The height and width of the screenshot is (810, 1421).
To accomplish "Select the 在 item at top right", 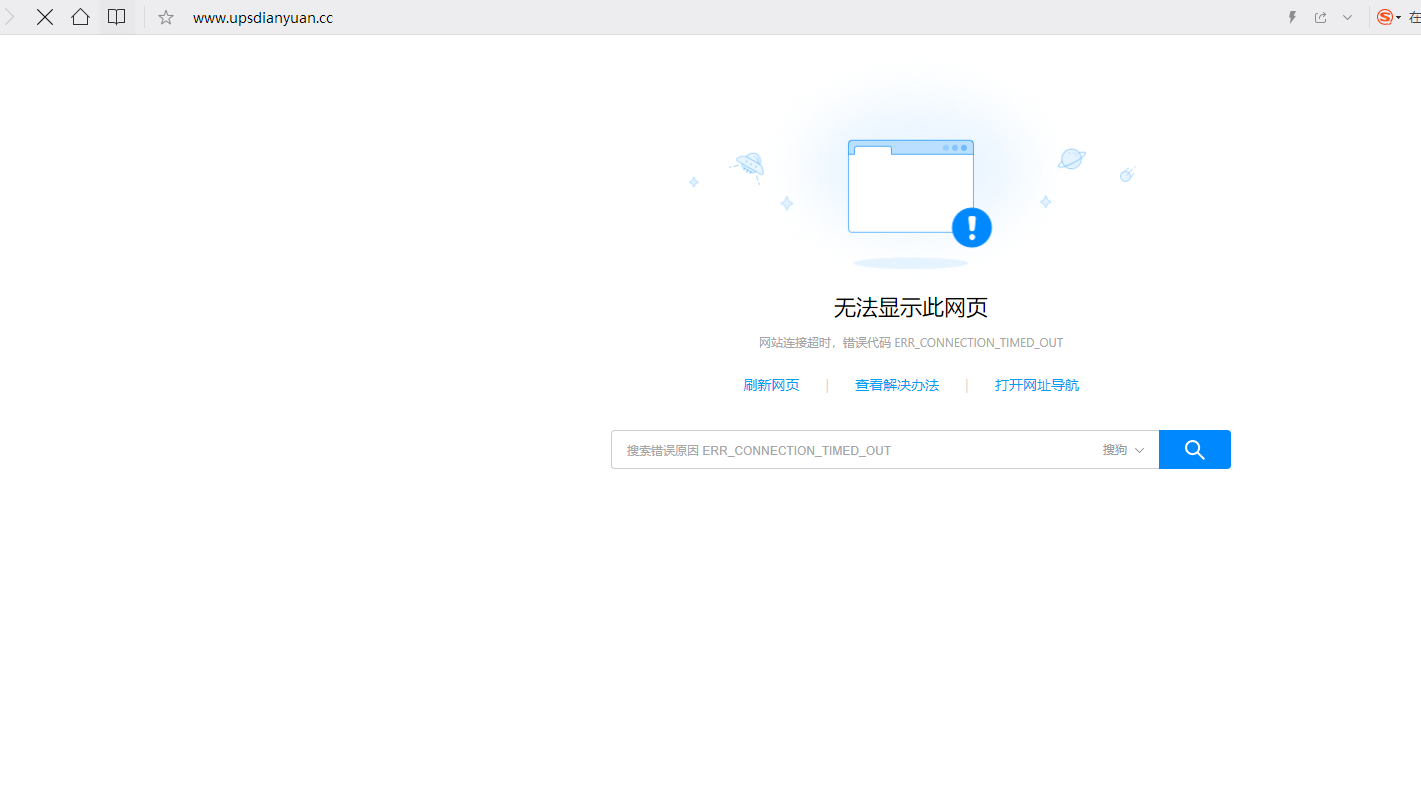I will coord(1416,17).
